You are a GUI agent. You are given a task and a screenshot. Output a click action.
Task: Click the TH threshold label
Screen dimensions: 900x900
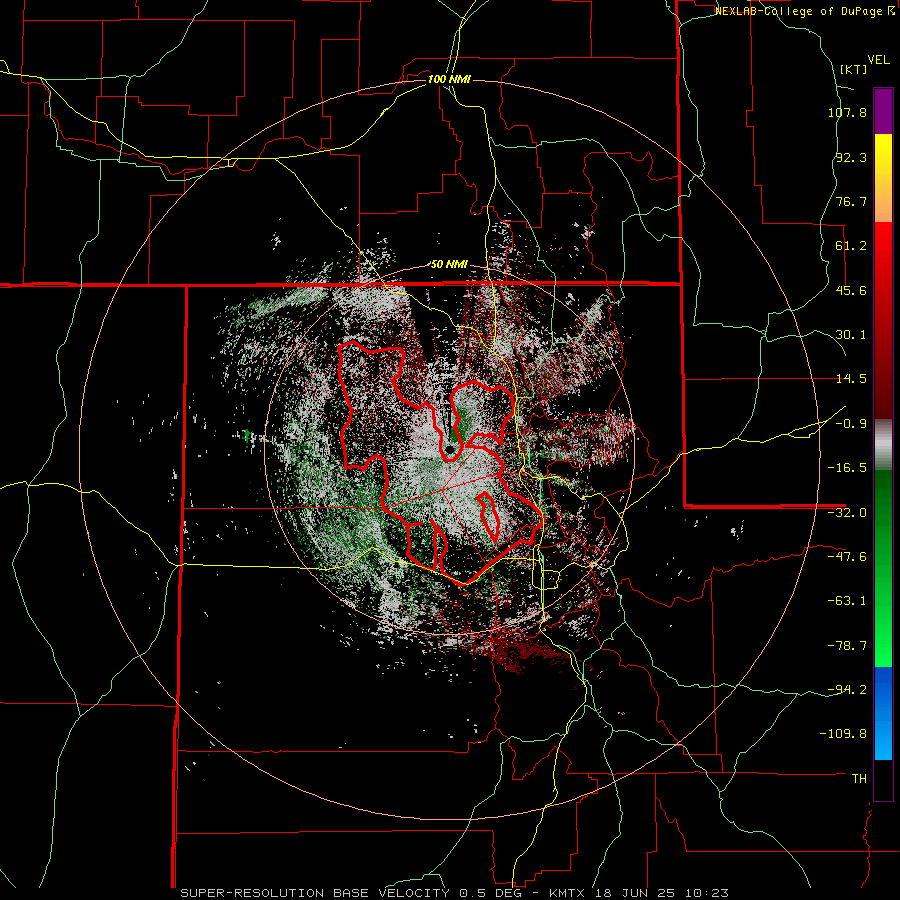tap(859, 778)
